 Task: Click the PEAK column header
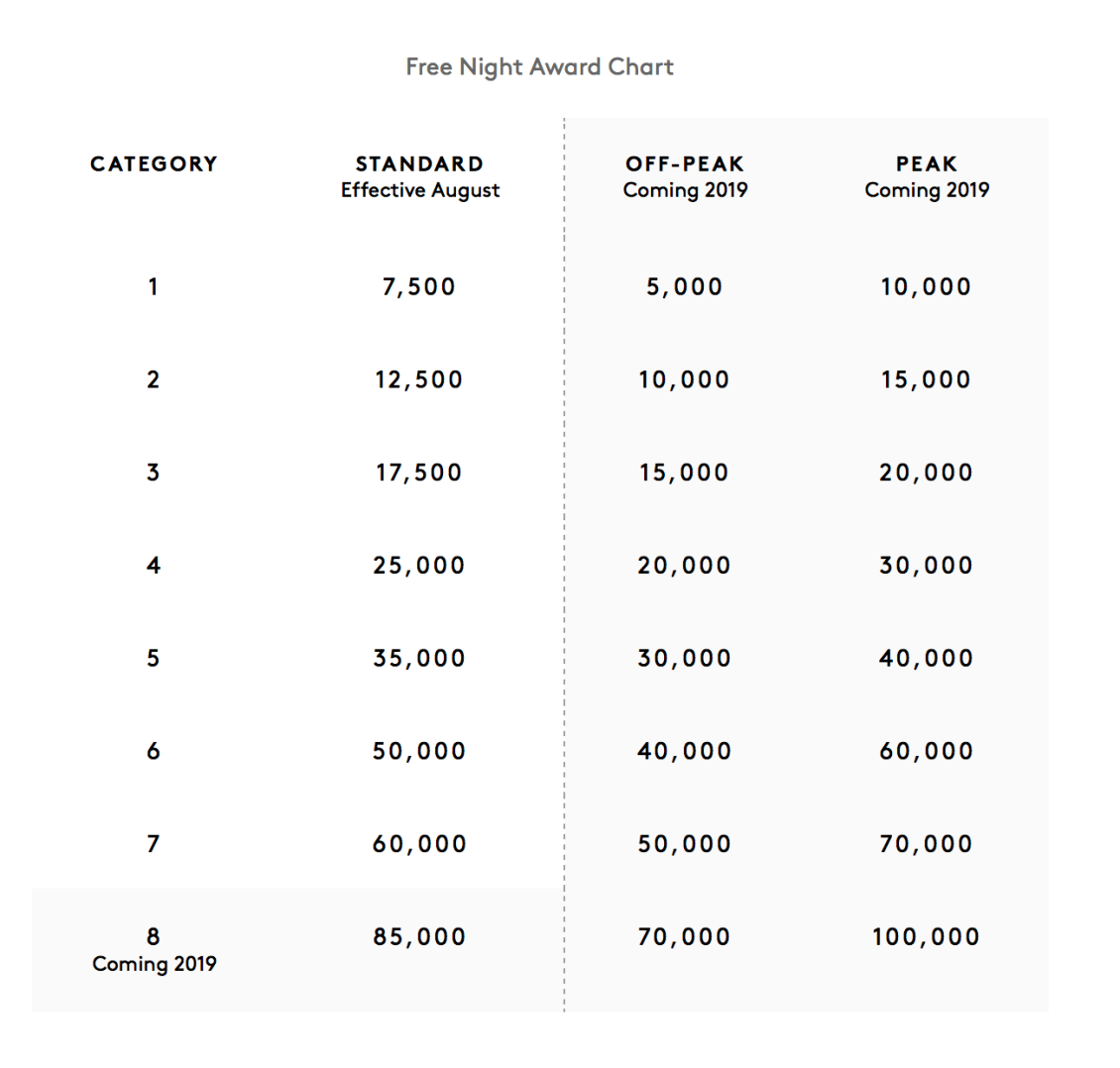[x=927, y=163]
